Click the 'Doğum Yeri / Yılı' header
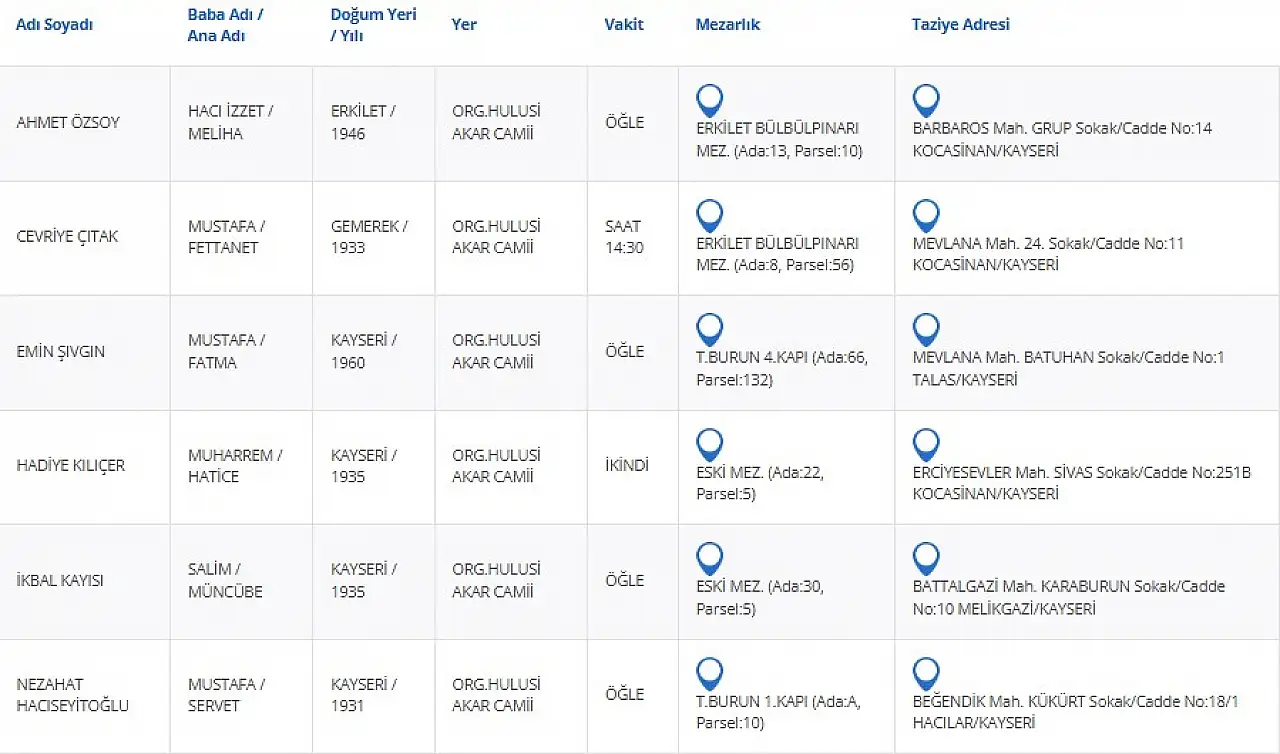The image size is (1280, 754). [373, 25]
